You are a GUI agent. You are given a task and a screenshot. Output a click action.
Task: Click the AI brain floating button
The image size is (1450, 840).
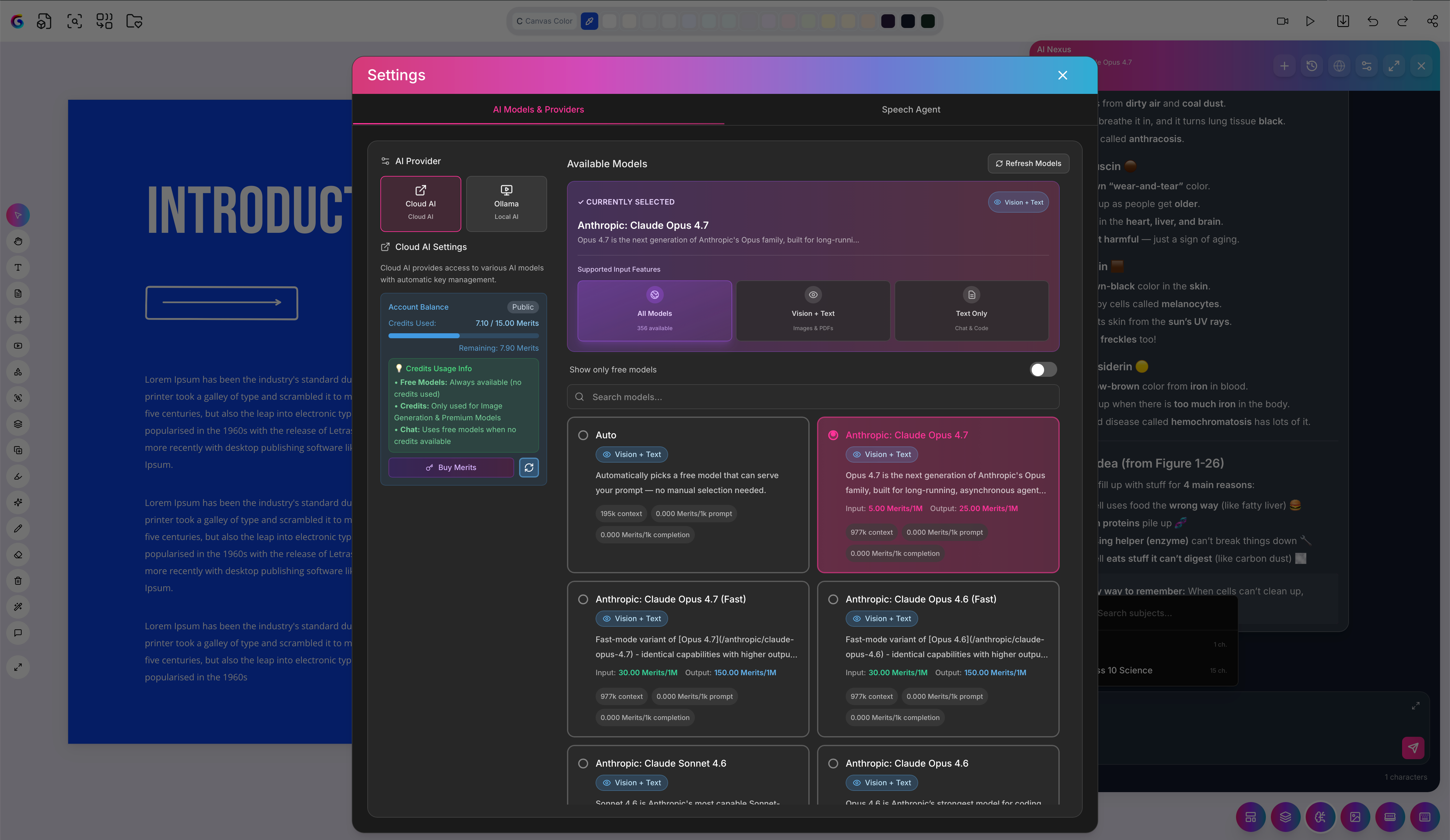pos(1321,817)
